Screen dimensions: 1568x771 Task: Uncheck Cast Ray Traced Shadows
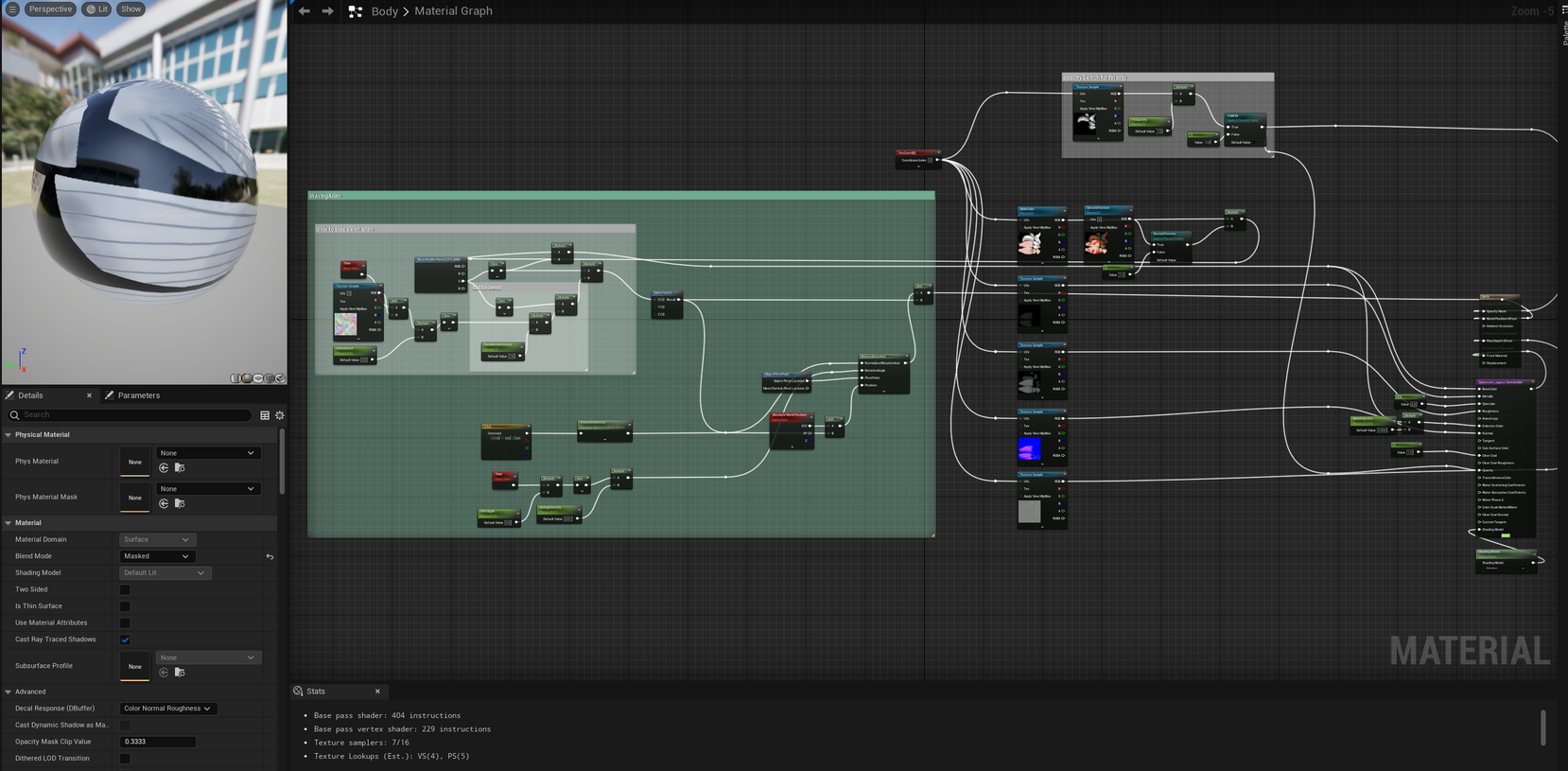[x=125, y=640]
